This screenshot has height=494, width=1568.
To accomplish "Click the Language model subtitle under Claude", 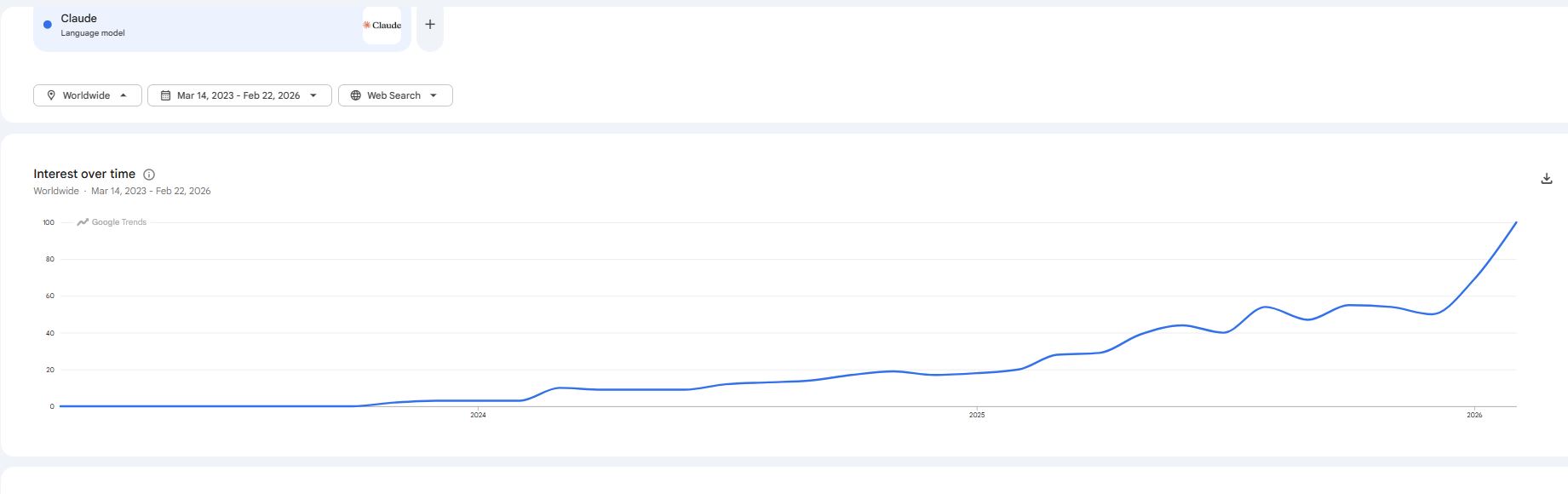I will pos(93,33).
